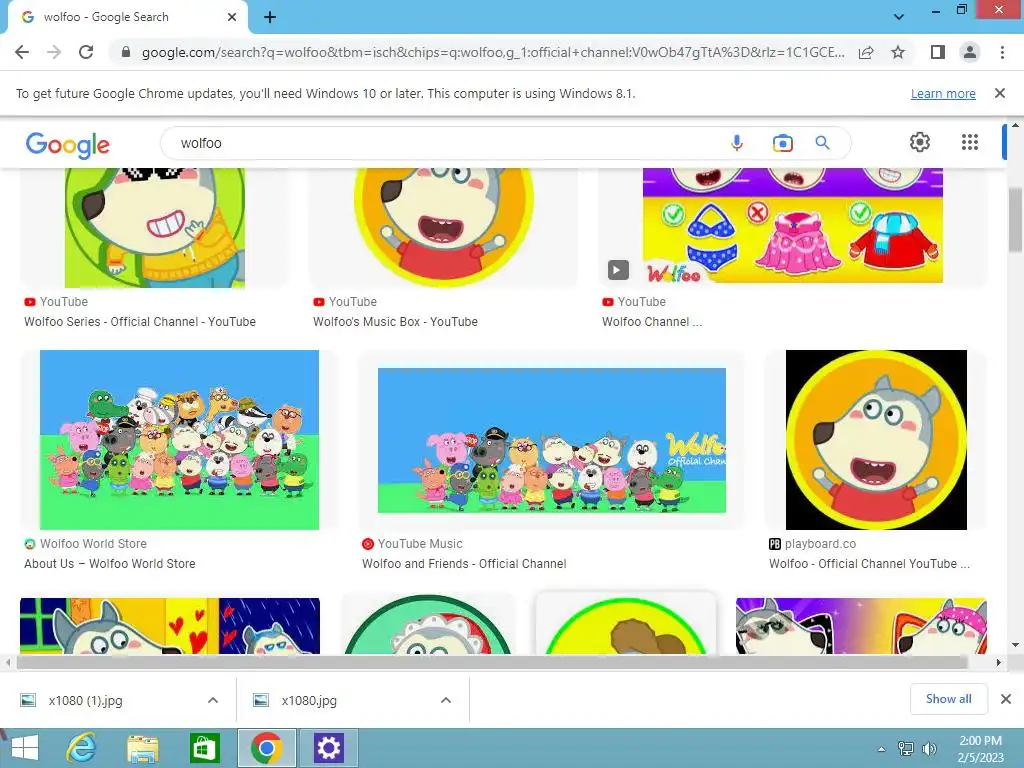
Task: Show all downloads
Action: tap(948, 699)
